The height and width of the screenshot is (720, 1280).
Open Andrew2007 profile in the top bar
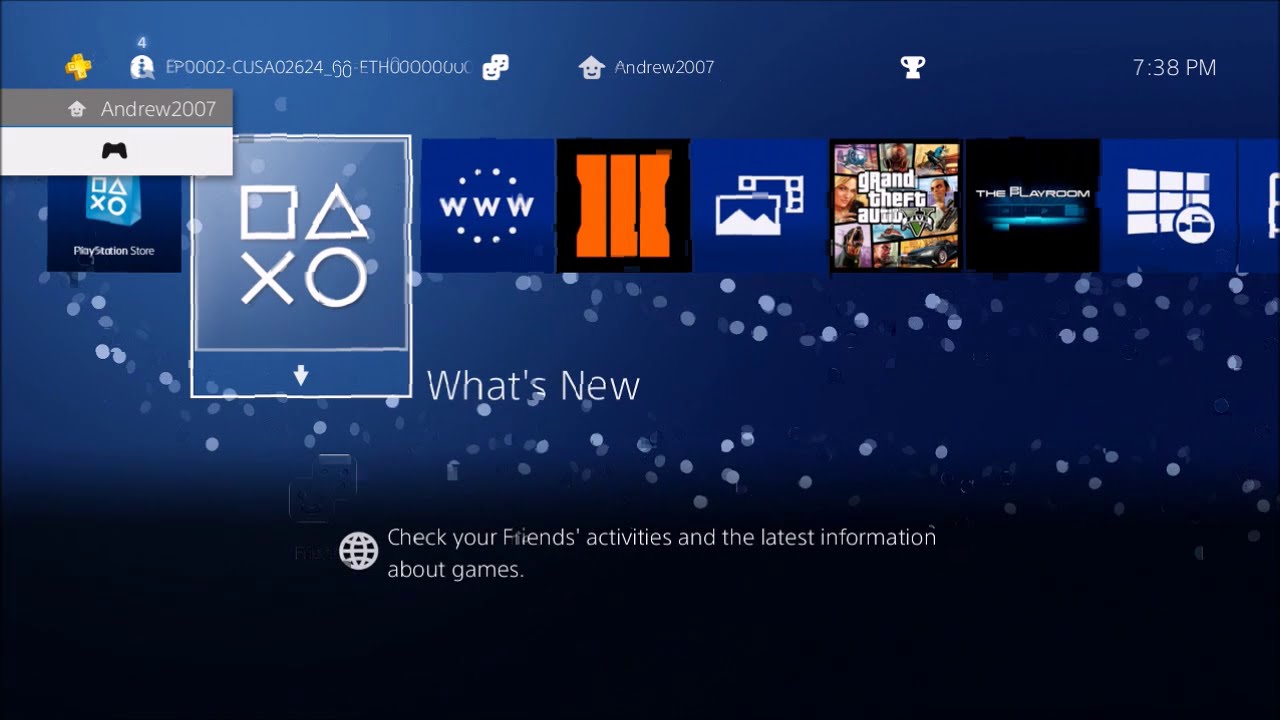[x=647, y=67]
